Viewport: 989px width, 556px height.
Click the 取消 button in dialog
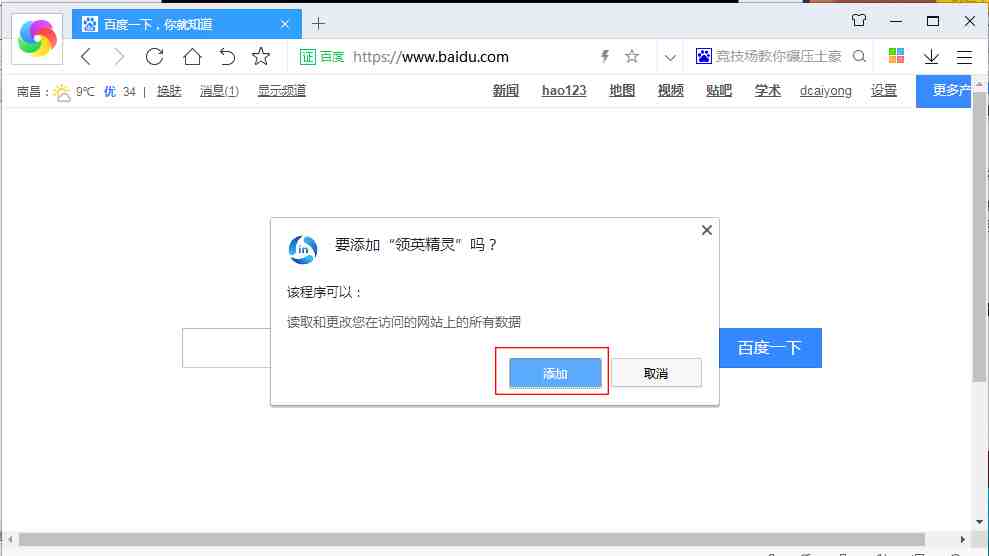point(656,373)
